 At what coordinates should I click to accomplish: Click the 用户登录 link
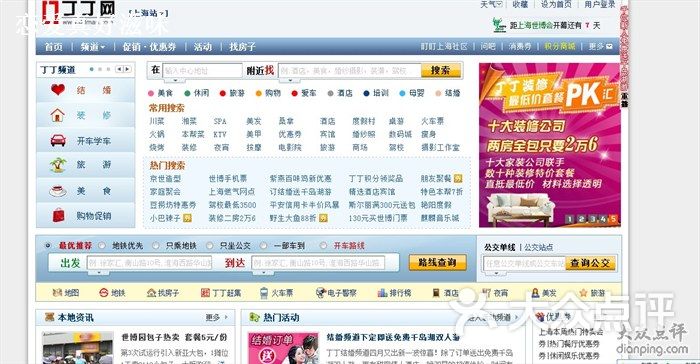click(x=600, y=4)
